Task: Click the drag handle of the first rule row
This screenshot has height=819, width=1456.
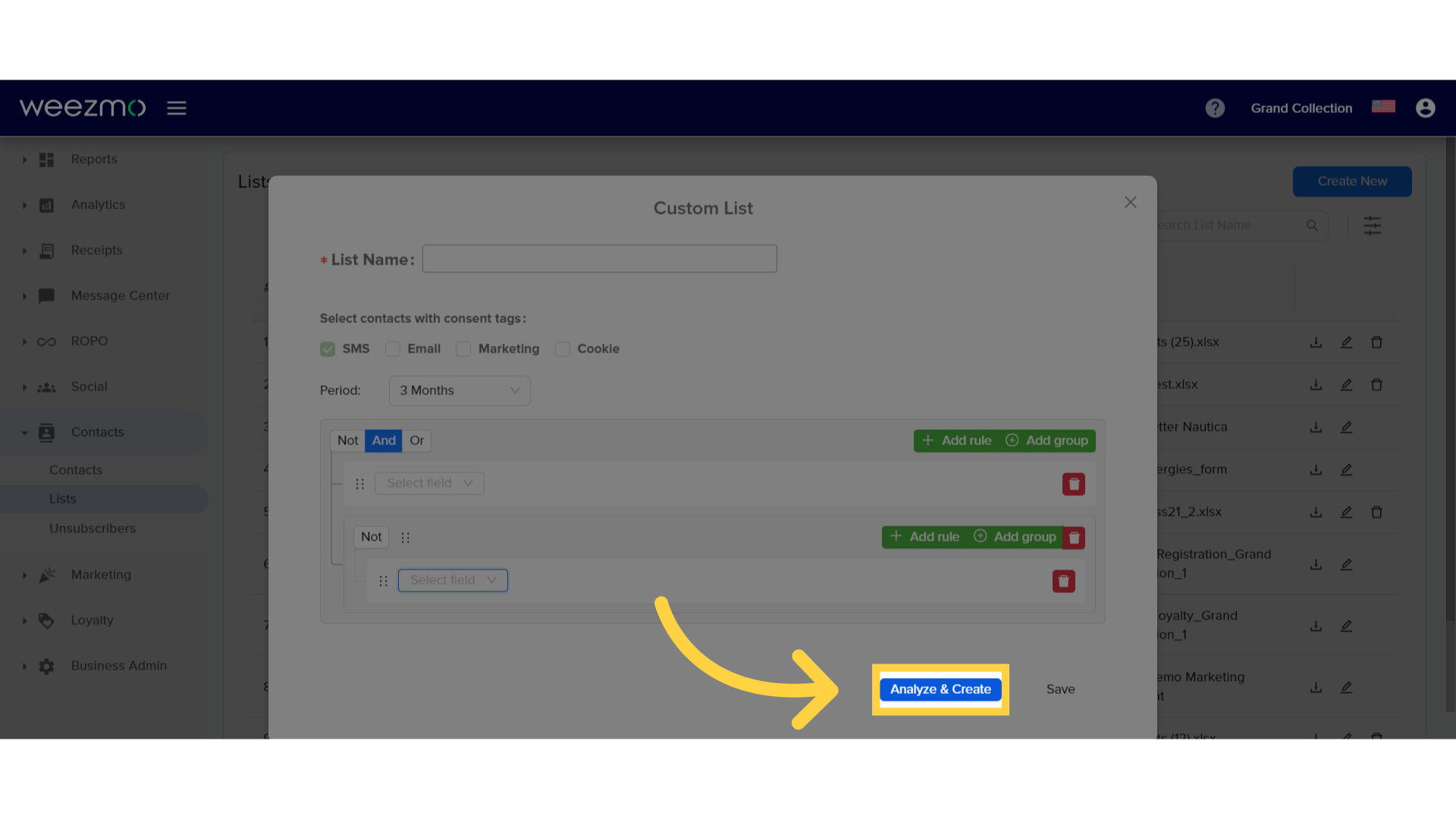Action: (x=360, y=484)
